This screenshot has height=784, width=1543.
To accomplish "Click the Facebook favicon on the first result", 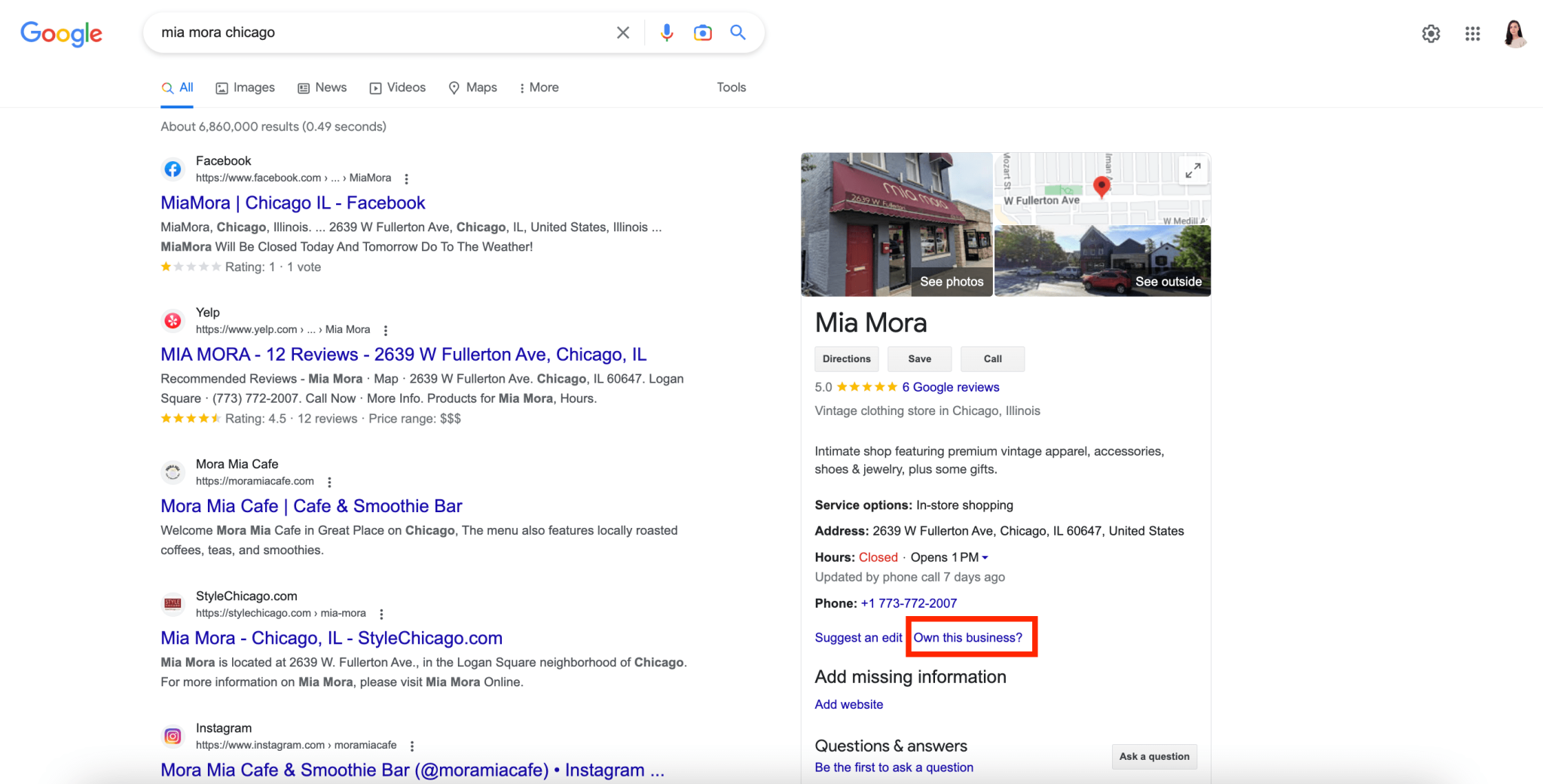I will tap(173, 169).
